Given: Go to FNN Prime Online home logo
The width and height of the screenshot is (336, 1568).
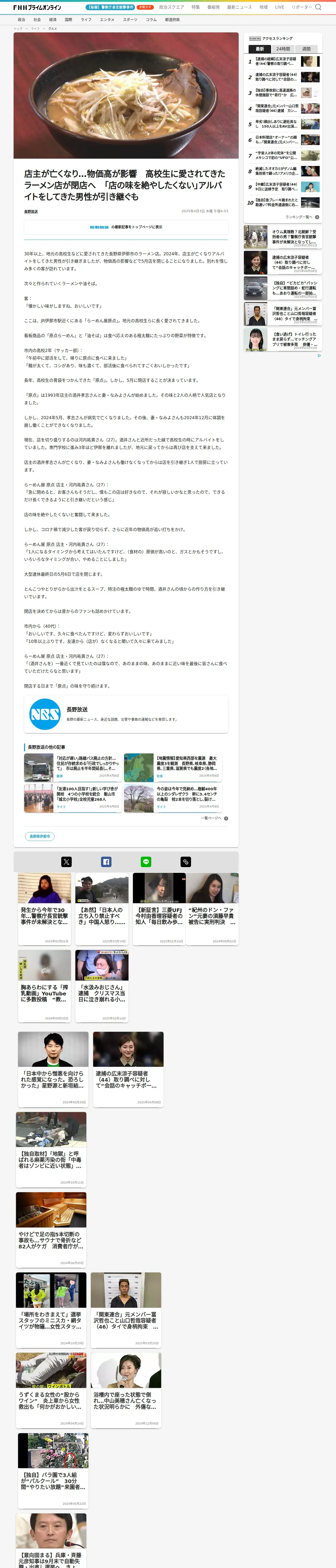Looking at the screenshot, I should click(x=37, y=7).
